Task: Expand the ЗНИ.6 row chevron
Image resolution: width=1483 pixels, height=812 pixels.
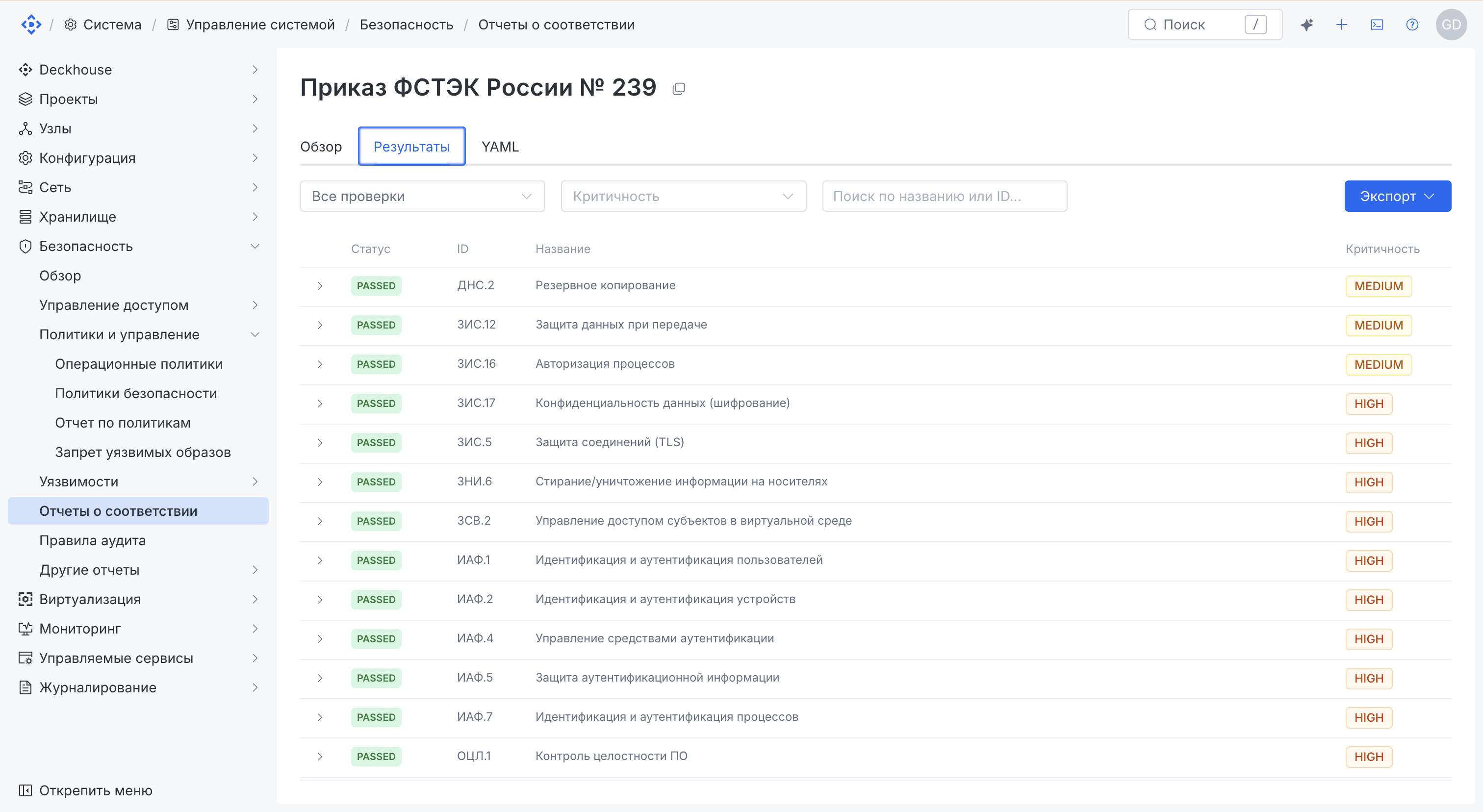Action: point(320,482)
